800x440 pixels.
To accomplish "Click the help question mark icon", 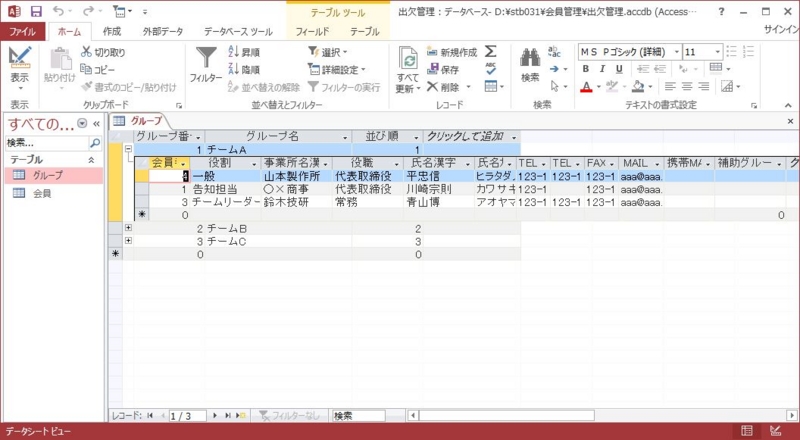I will tap(721, 12).
